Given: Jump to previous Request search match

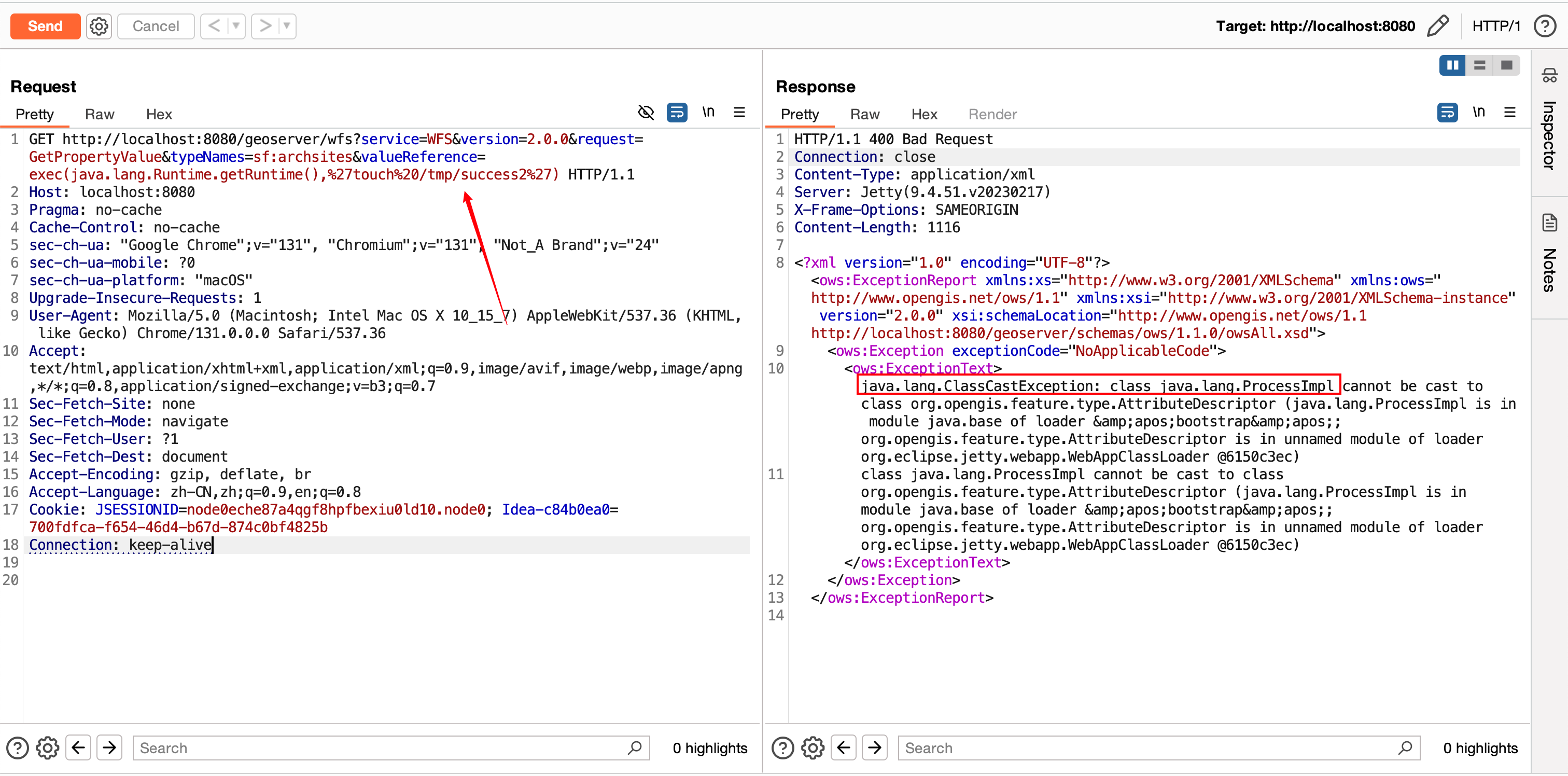Looking at the screenshot, I should [78, 748].
